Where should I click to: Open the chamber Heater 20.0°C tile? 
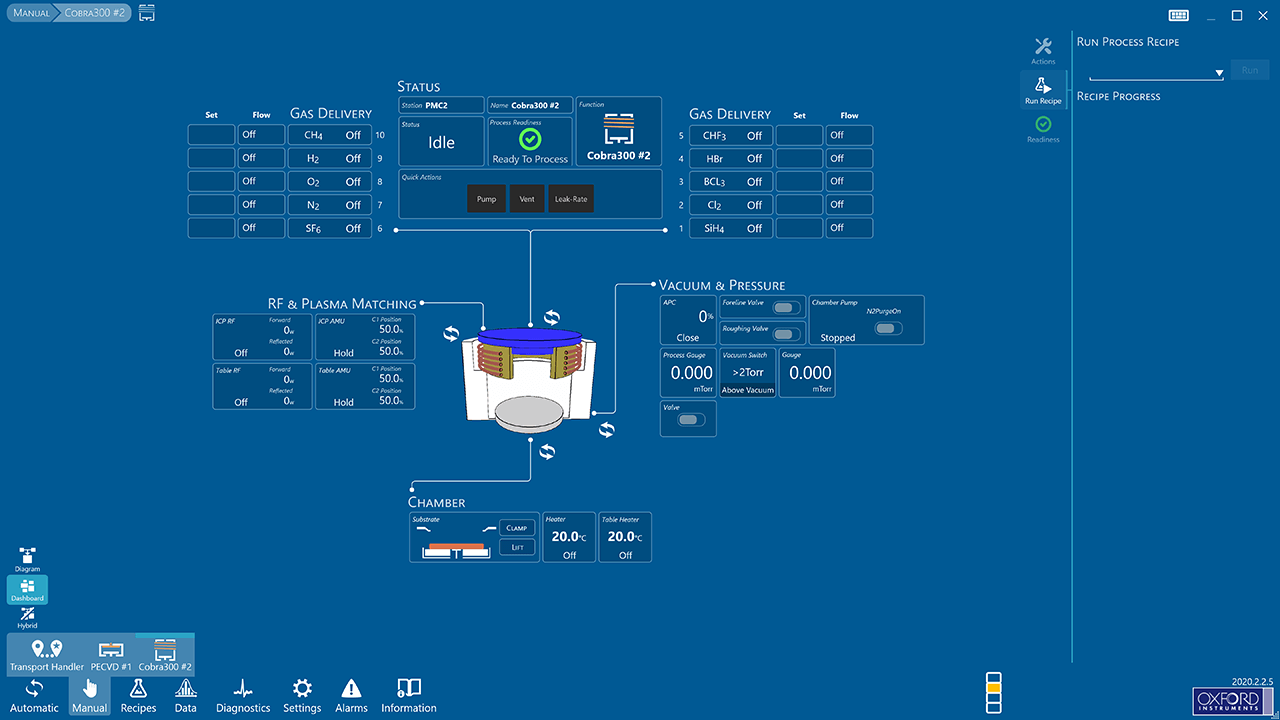pyautogui.click(x=569, y=537)
